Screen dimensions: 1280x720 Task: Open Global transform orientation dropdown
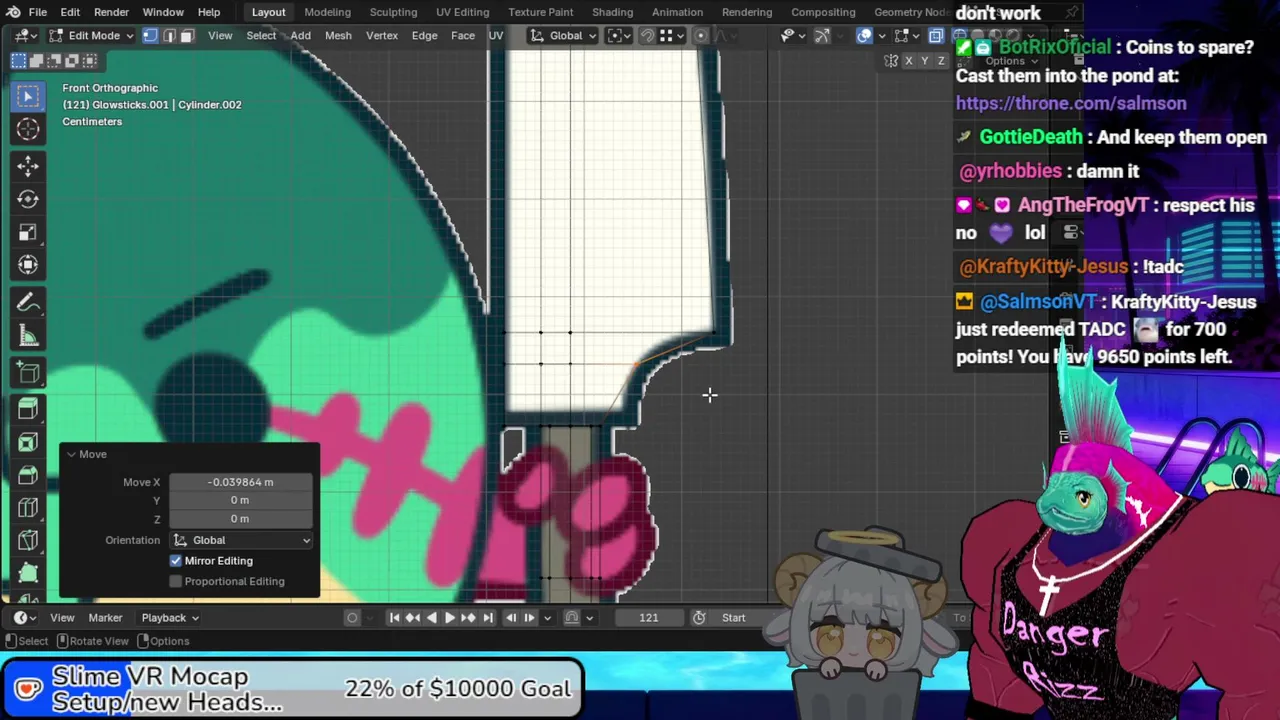pos(564,35)
